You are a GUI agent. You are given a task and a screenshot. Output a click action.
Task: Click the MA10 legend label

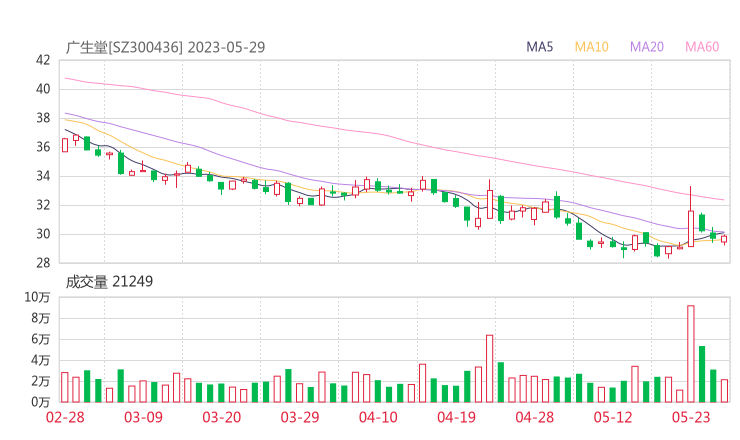point(591,47)
